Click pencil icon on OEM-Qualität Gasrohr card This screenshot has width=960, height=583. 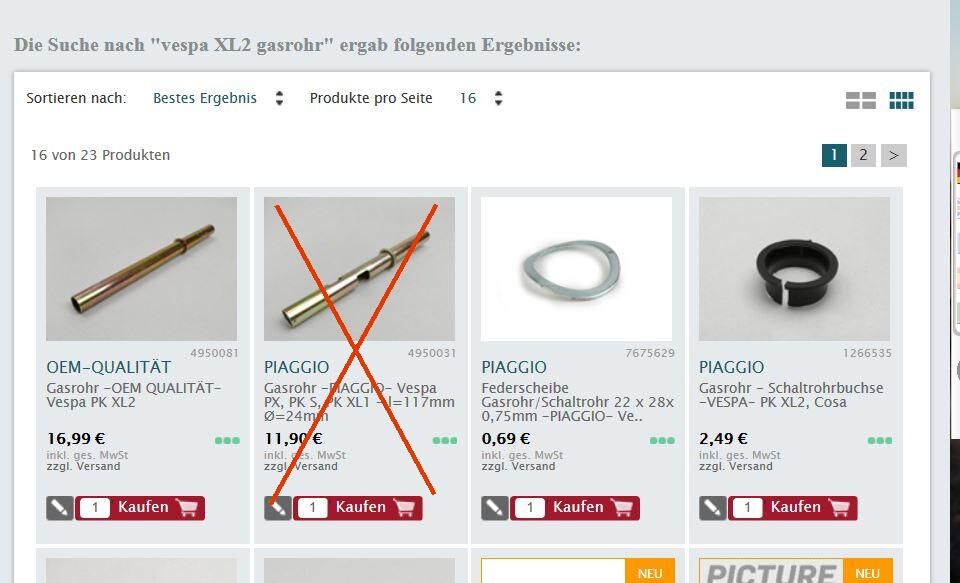pyautogui.click(x=59, y=508)
